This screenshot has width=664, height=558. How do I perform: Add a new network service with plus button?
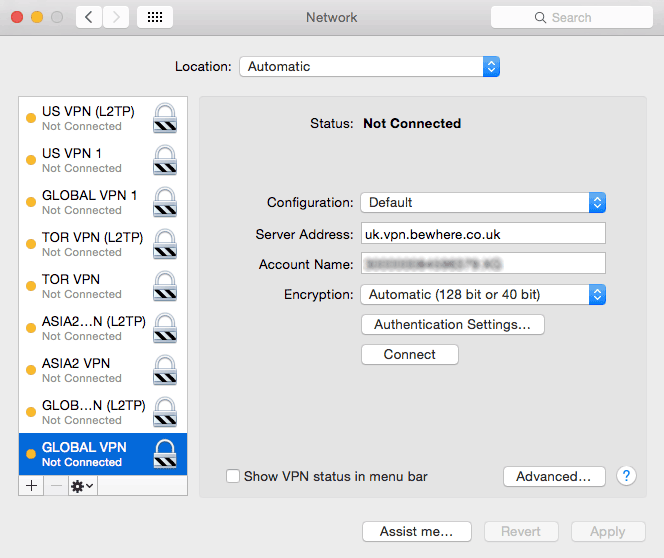31,486
